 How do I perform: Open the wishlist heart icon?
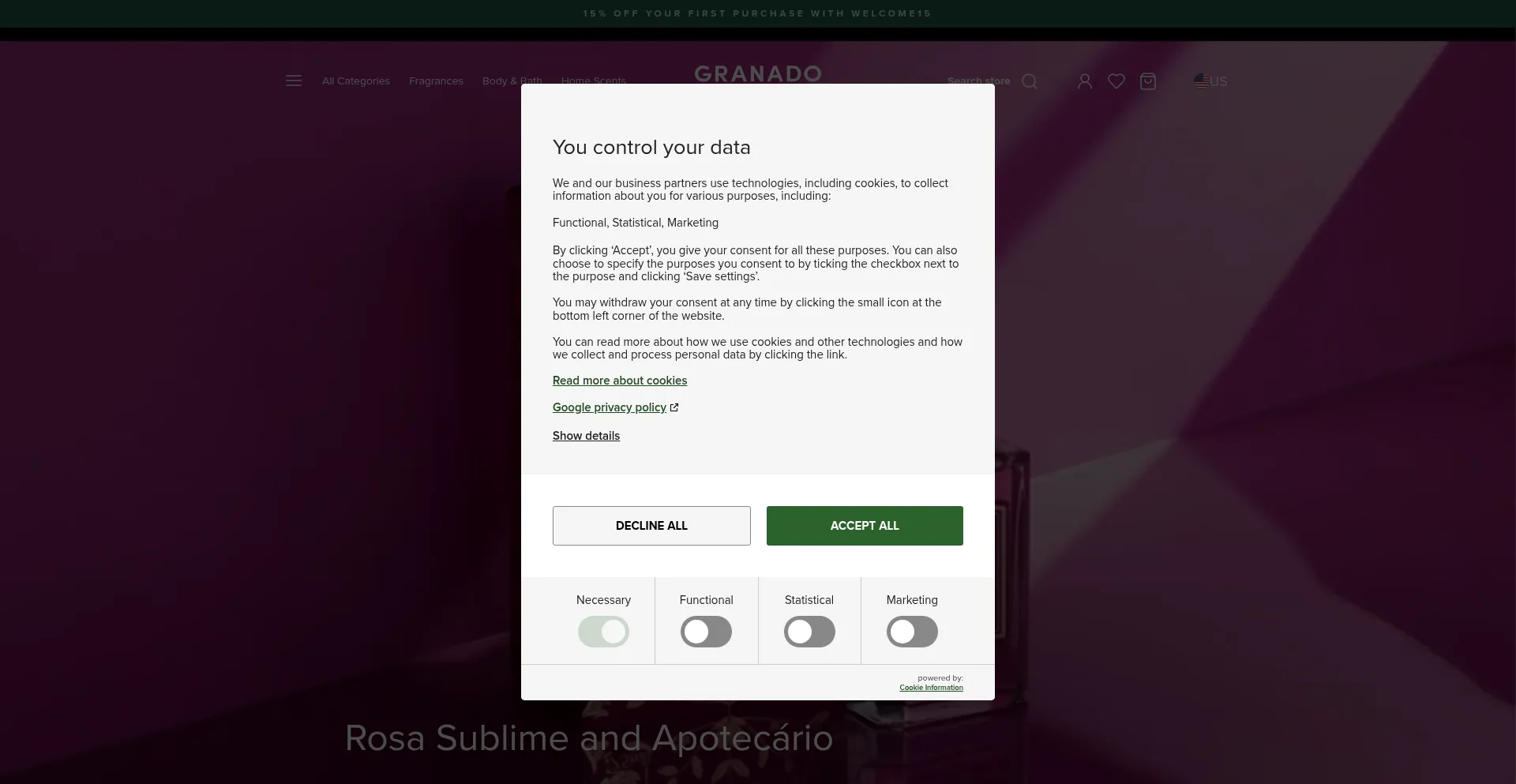coord(1116,81)
